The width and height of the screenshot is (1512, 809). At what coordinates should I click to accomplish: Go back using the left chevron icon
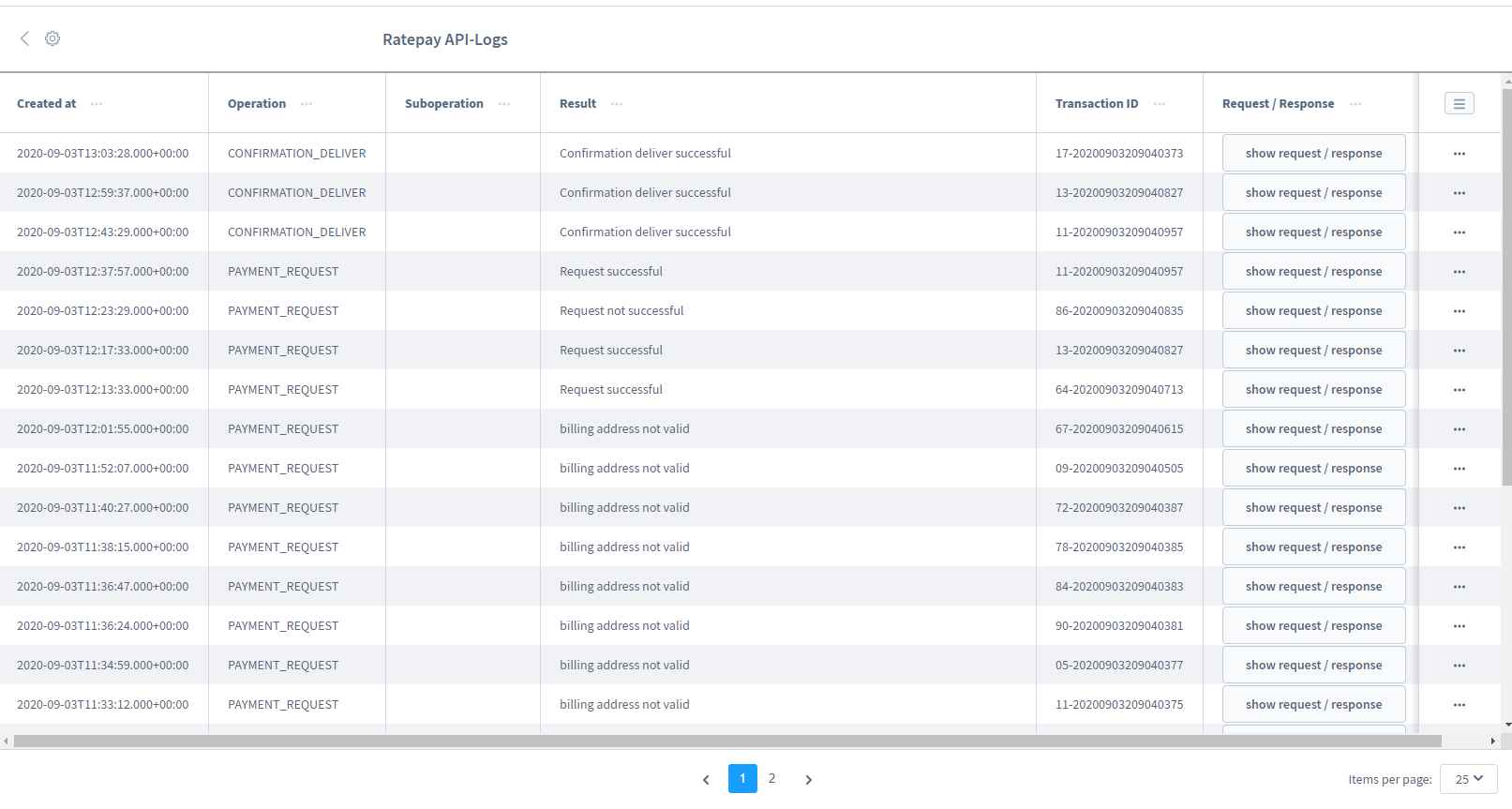(25, 38)
